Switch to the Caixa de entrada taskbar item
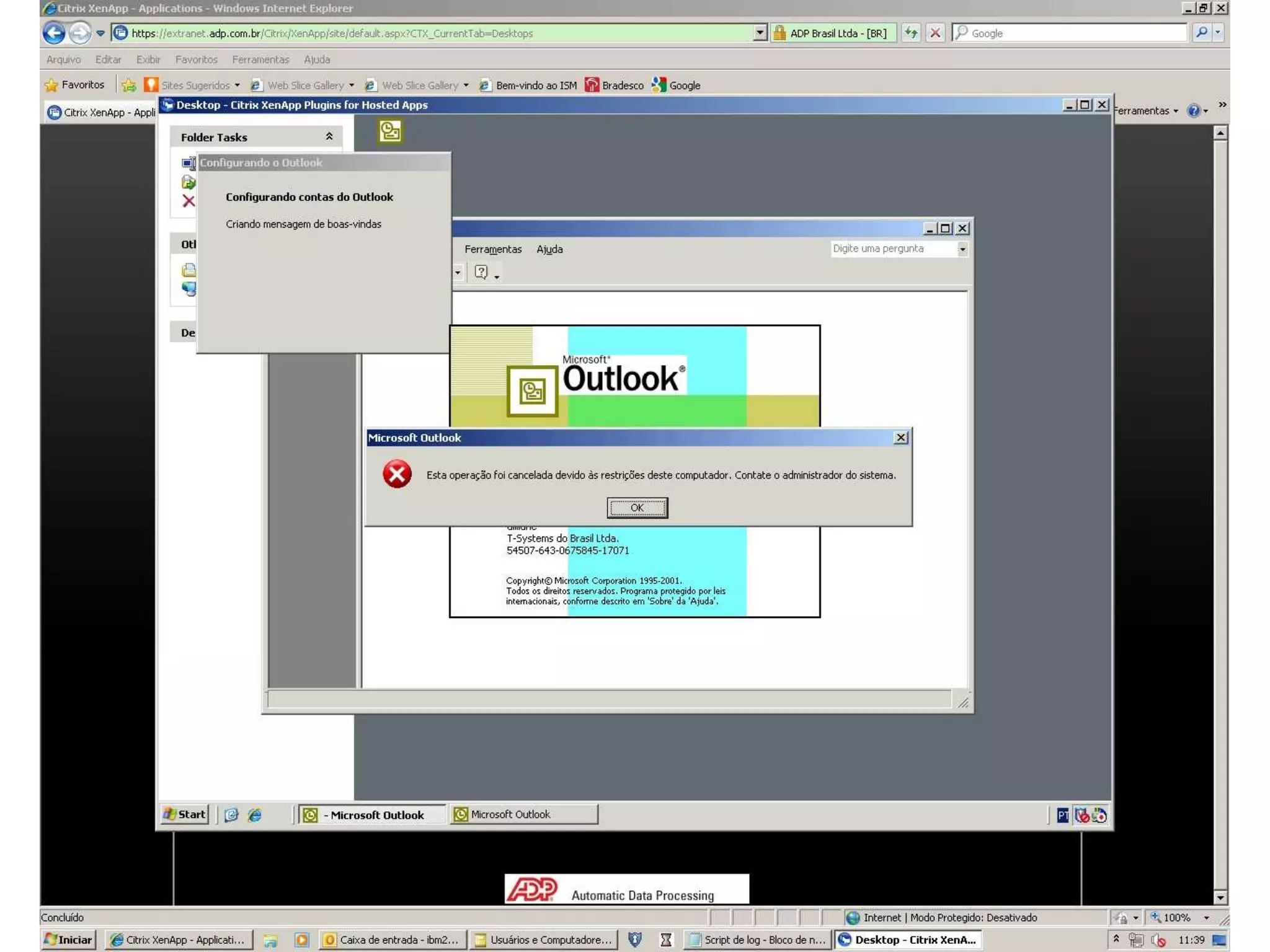 tap(392, 940)
